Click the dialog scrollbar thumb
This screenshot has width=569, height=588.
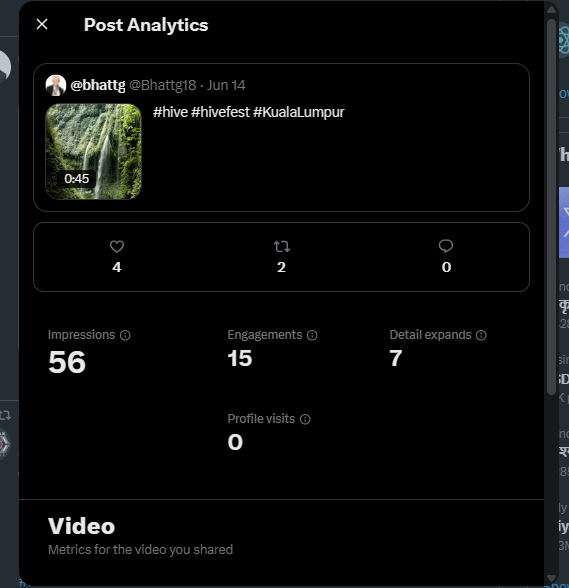[x=551, y=206]
